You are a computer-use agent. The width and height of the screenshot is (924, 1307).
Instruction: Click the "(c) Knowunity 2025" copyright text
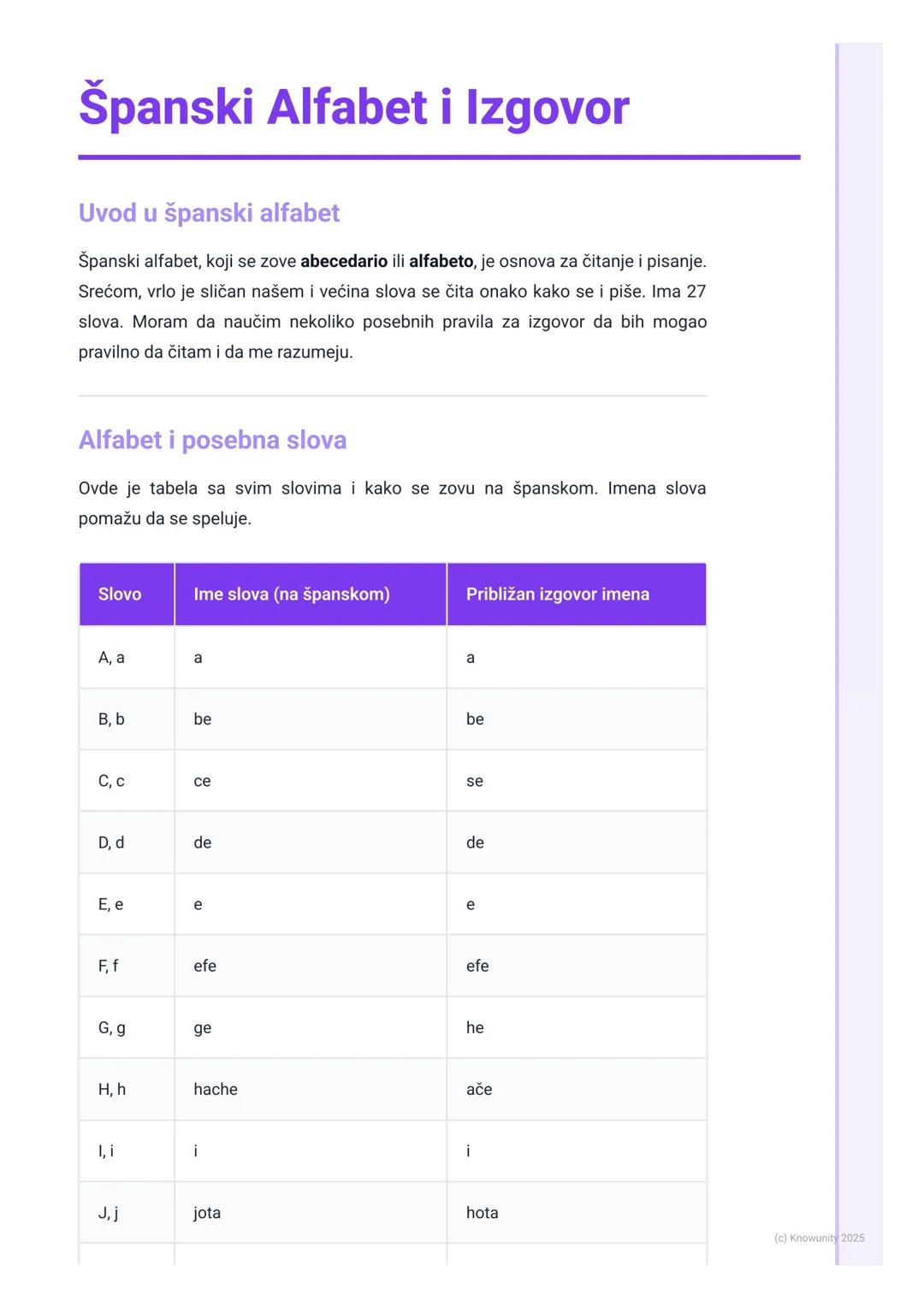(819, 1238)
